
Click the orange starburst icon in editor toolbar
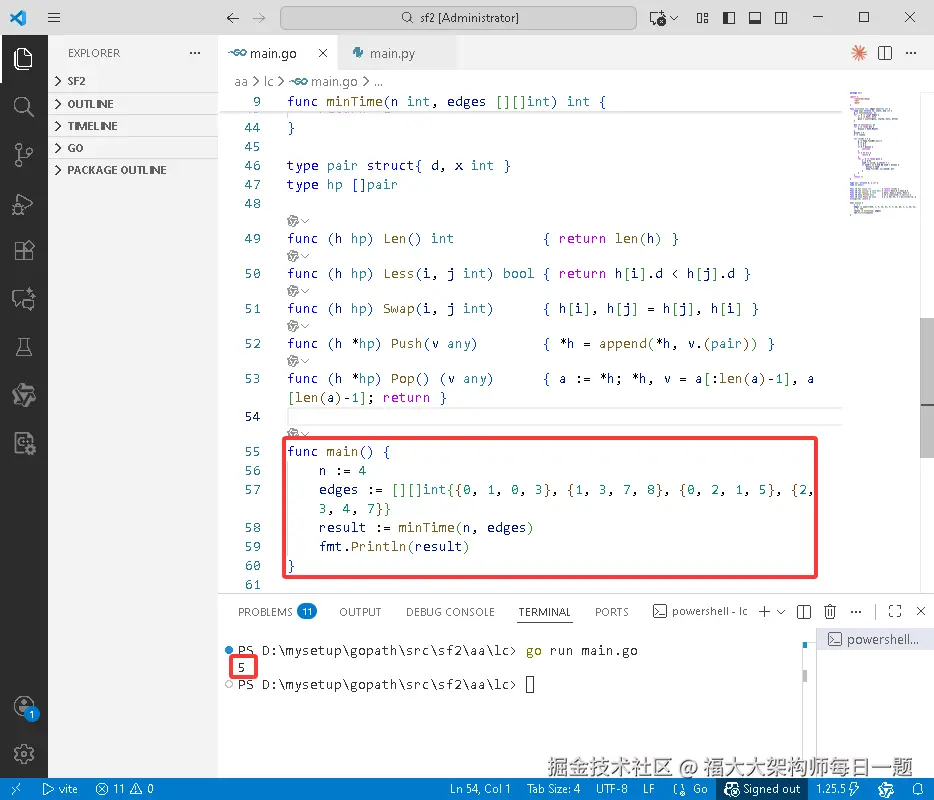click(x=859, y=53)
